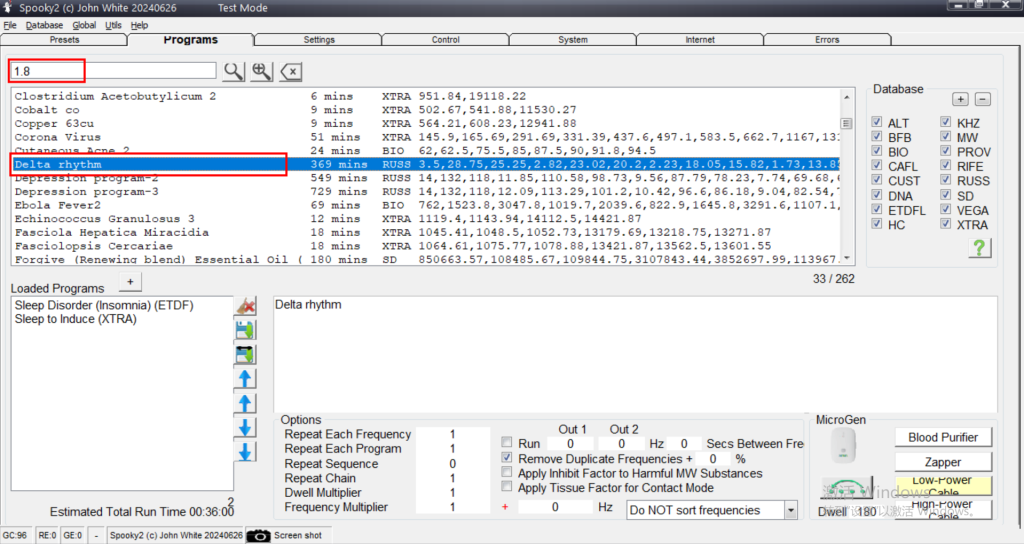Open the Database menu

(44, 25)
